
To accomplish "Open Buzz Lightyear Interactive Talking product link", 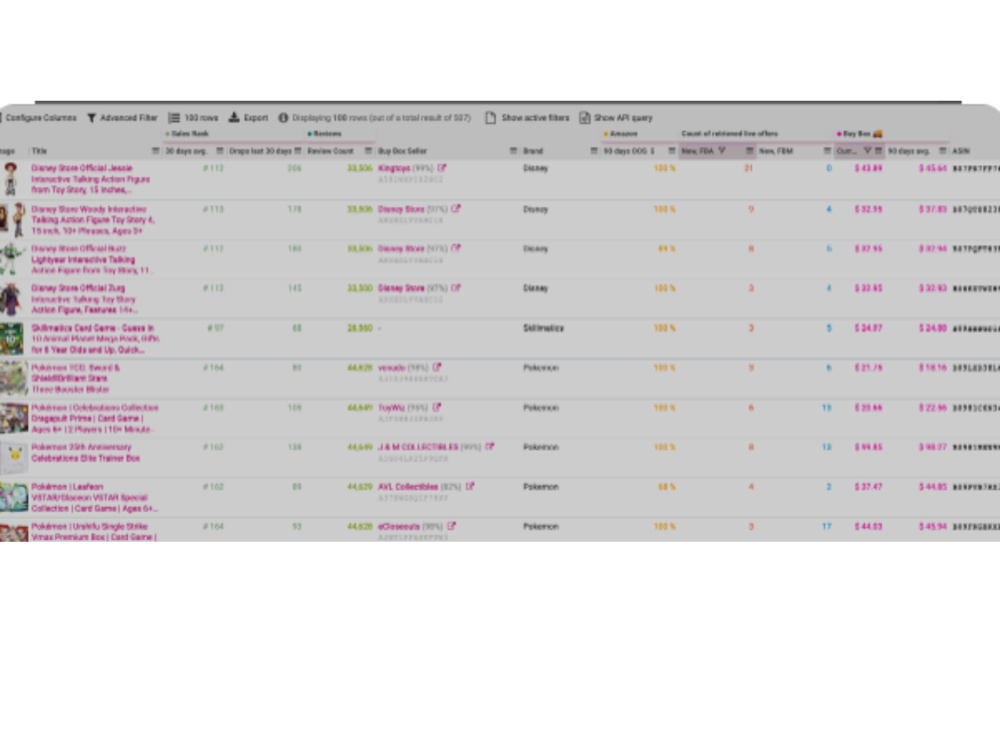I will click(92, 260).
